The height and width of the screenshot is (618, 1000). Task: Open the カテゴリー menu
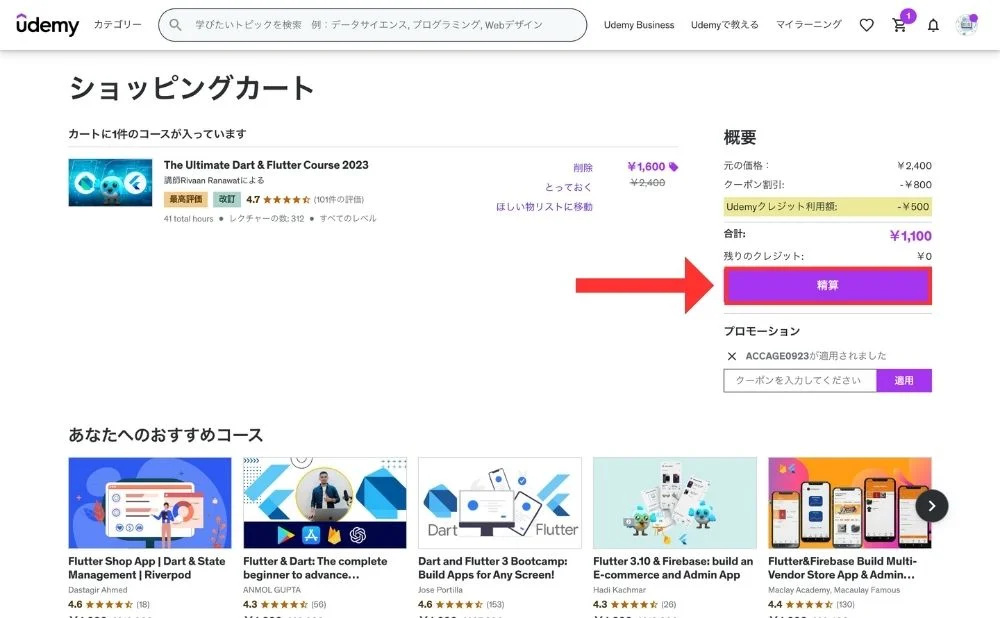point(117,25)
